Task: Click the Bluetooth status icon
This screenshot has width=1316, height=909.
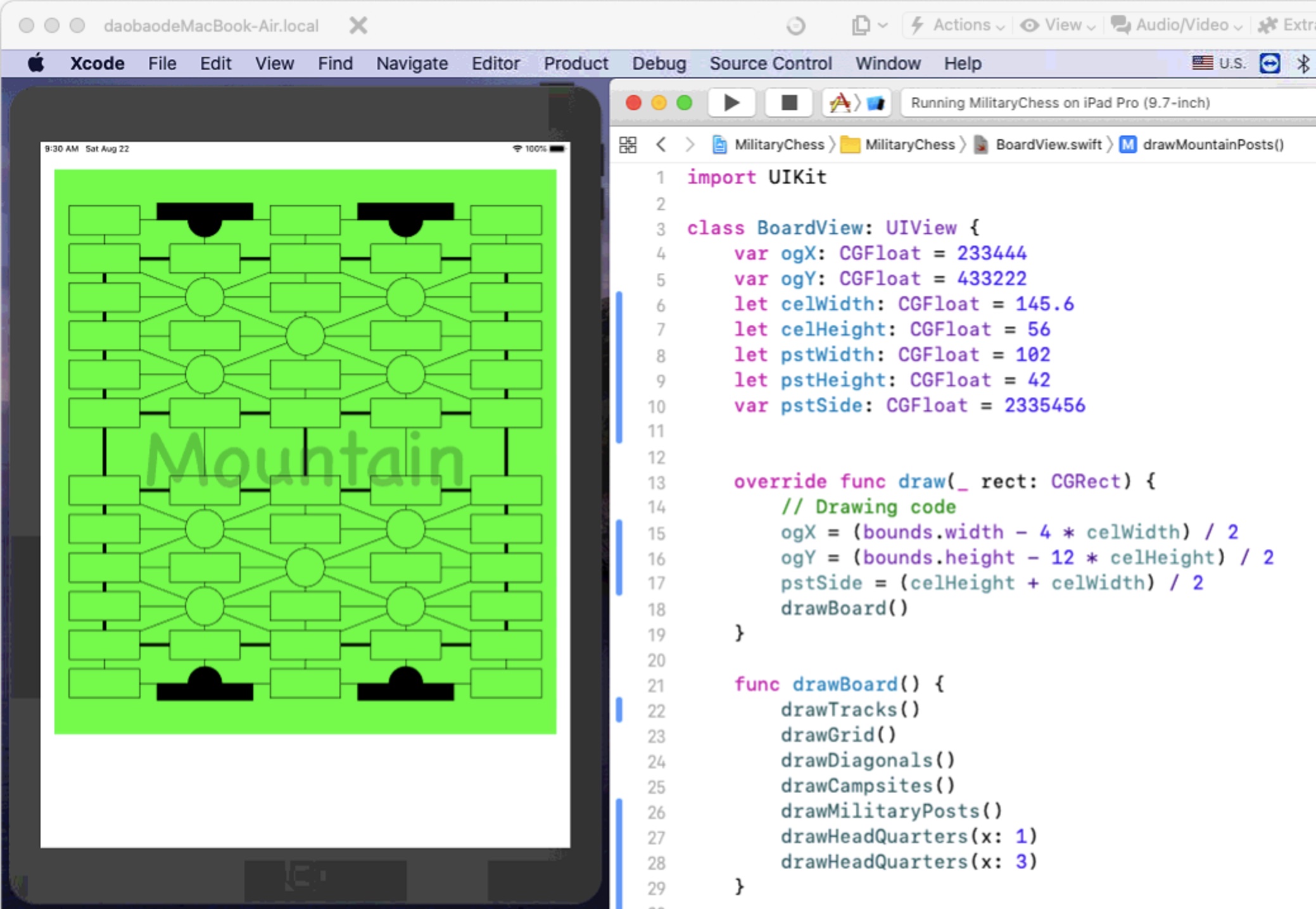Action: coord(1303,63)
